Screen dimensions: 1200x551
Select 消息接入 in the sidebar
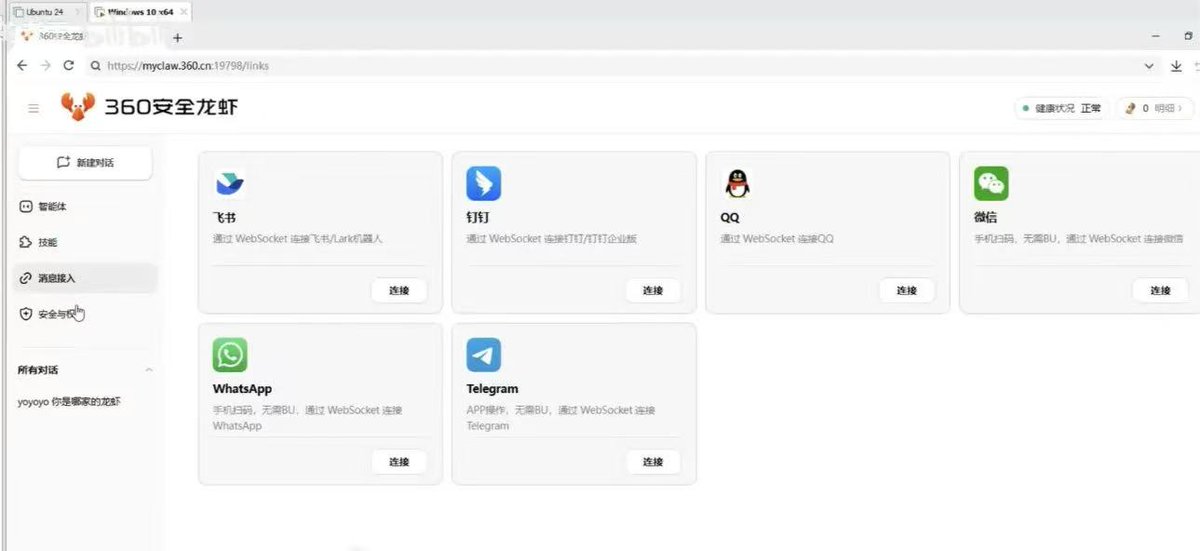coord(85,278)
